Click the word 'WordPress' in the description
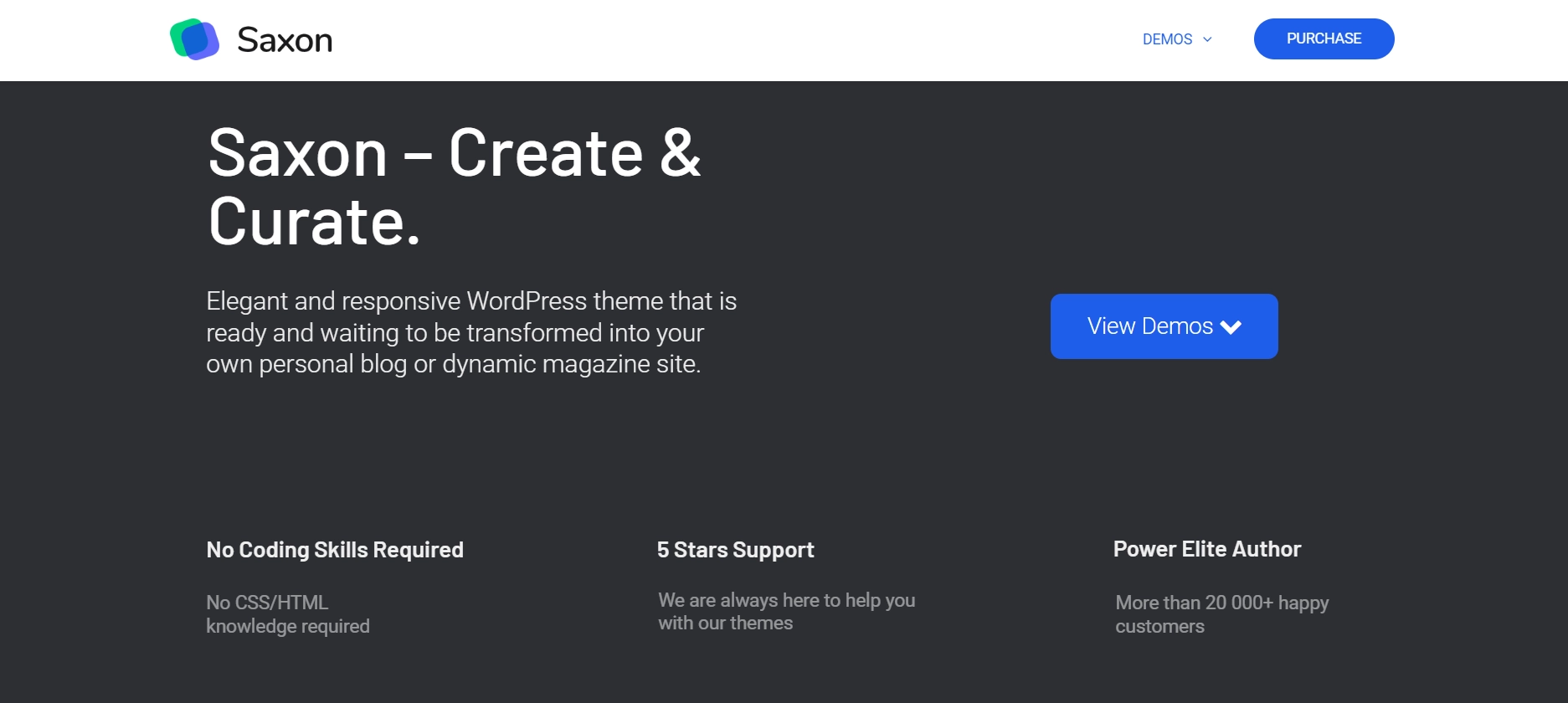The height and width of the screenshot is (703, 1568). 527,301
